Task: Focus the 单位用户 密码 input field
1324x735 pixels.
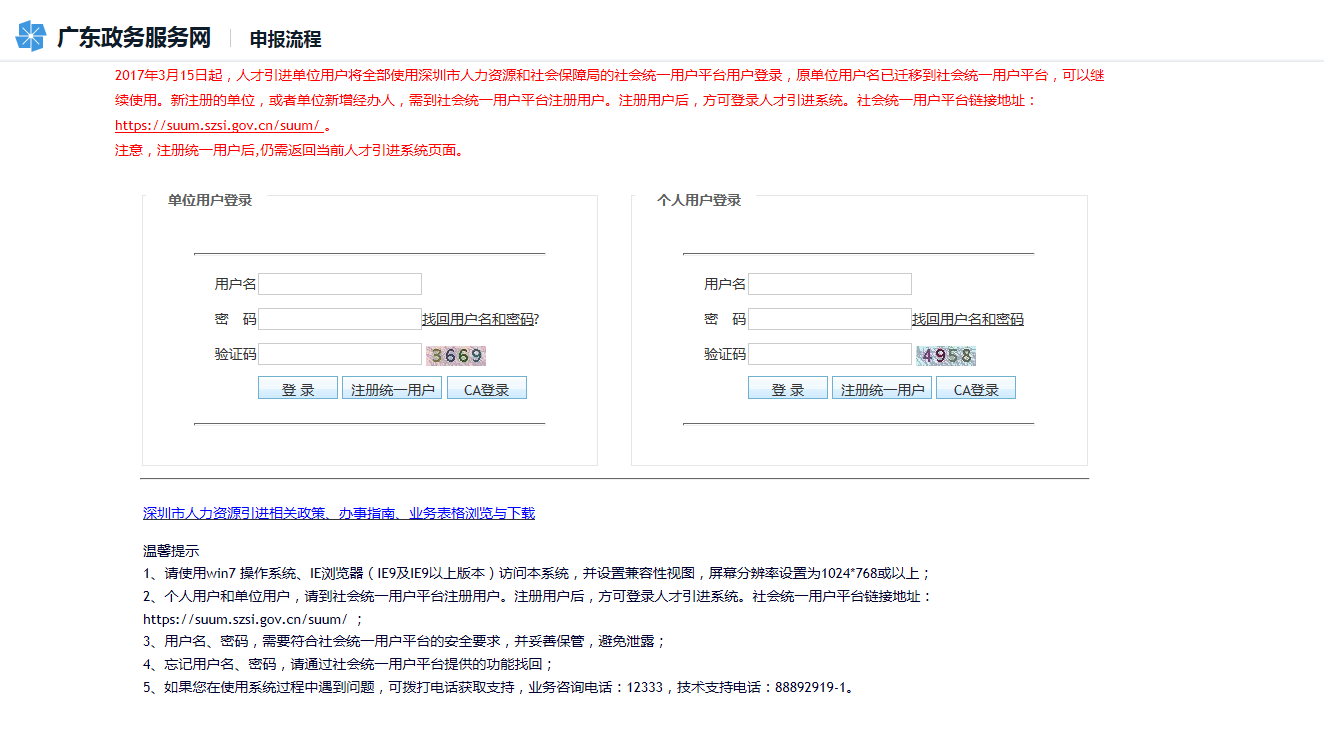Action: click(340, 319)
